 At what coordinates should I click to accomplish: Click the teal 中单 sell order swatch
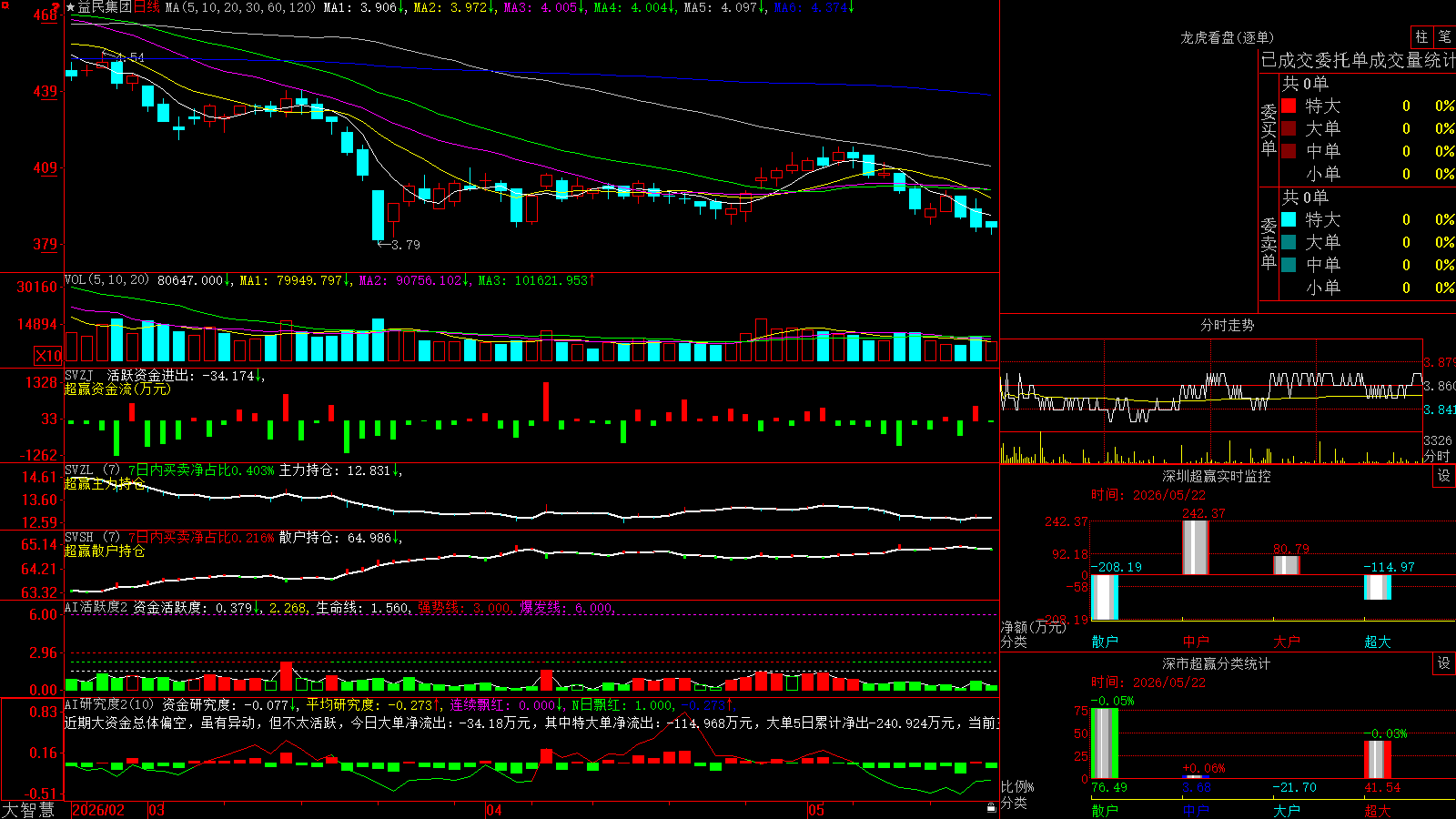pyautogui.click(x=1289, y=265)
